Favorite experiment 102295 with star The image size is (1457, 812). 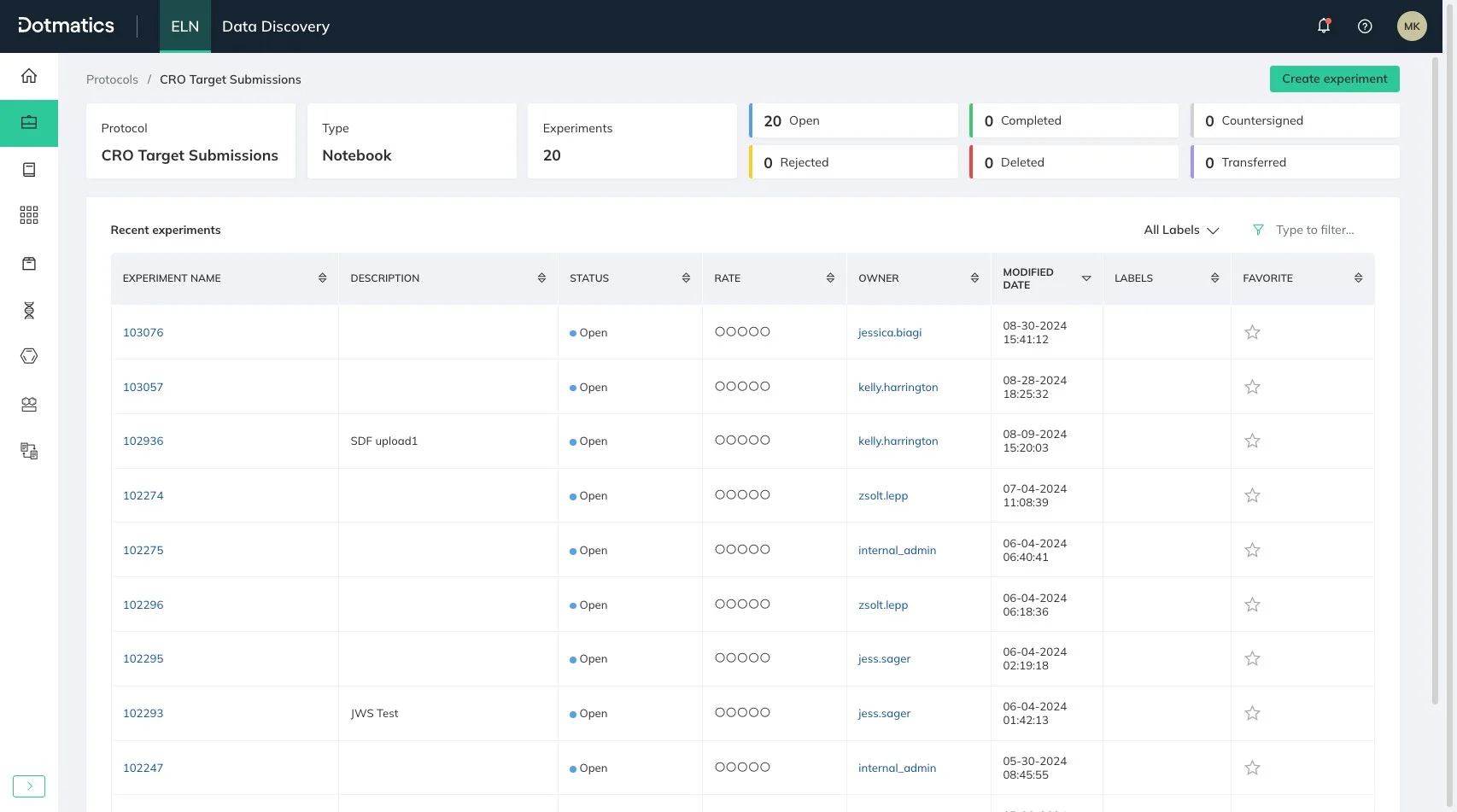pos(1252,658)
